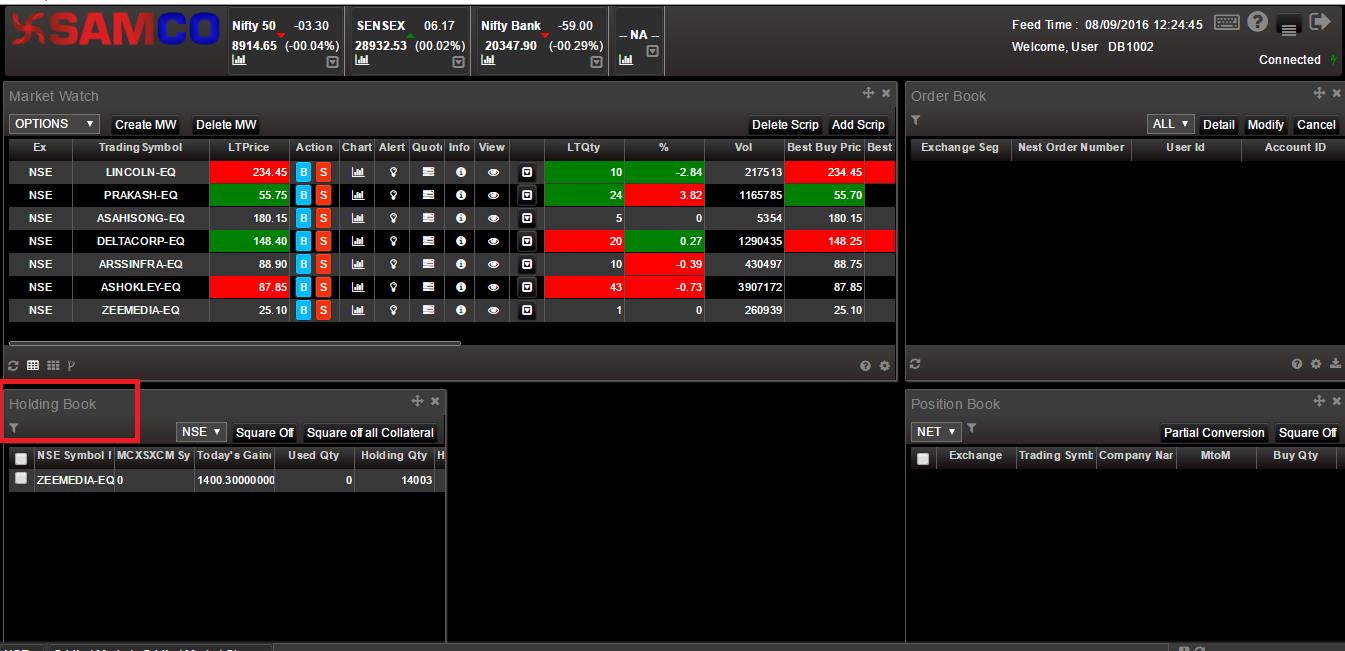
Task: Open the Position Book NET dropdown
Action: coord(937,432)
